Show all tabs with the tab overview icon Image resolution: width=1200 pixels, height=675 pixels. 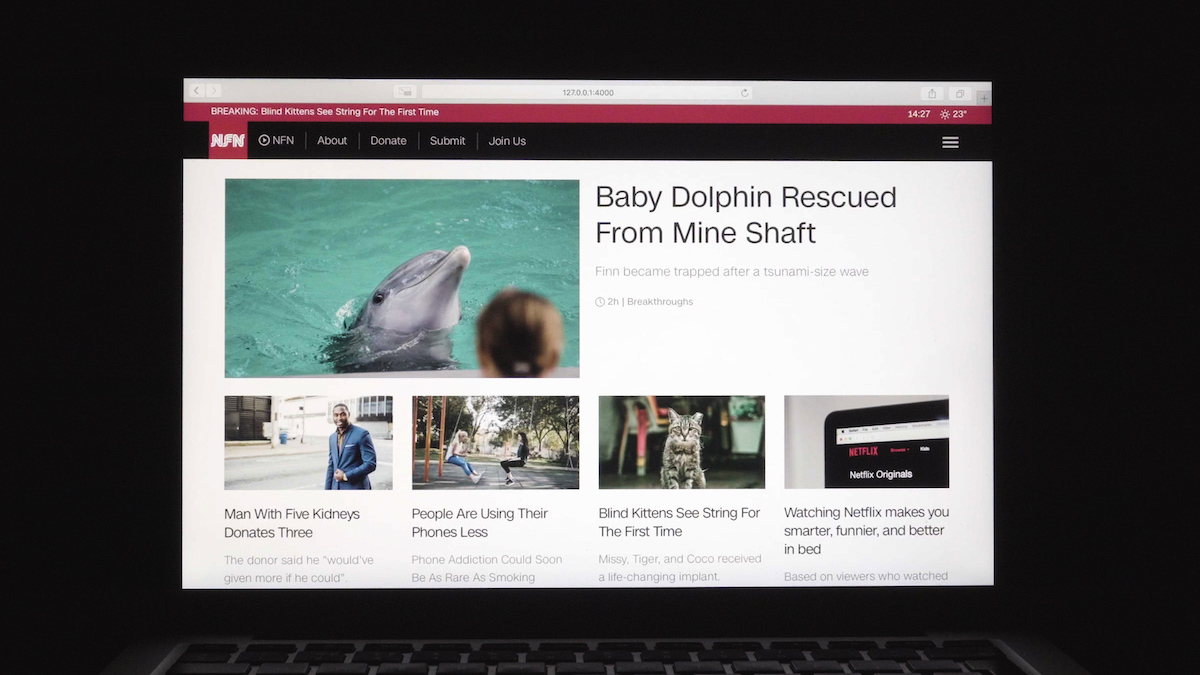coord(959,93)
